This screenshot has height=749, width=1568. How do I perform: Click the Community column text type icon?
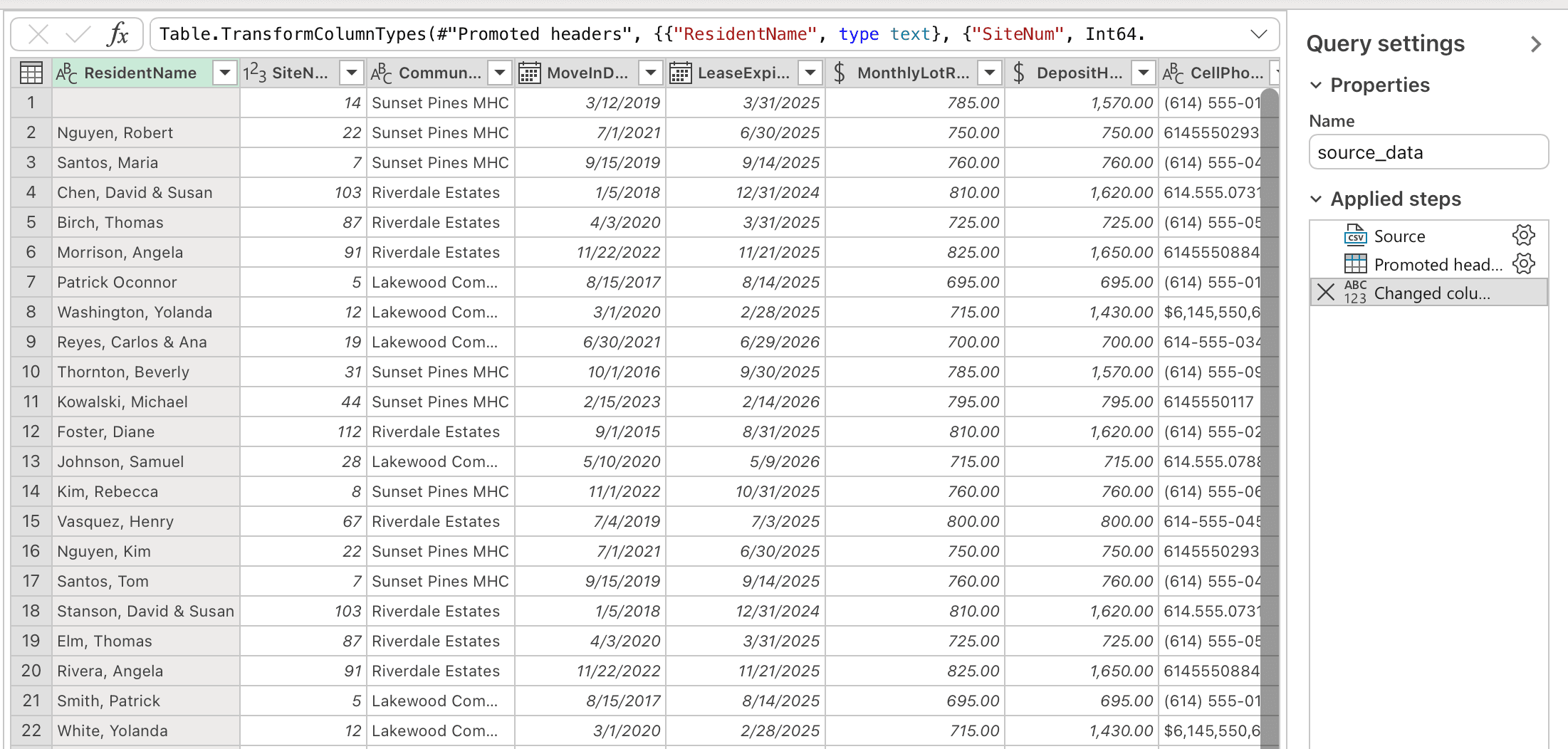382,73
